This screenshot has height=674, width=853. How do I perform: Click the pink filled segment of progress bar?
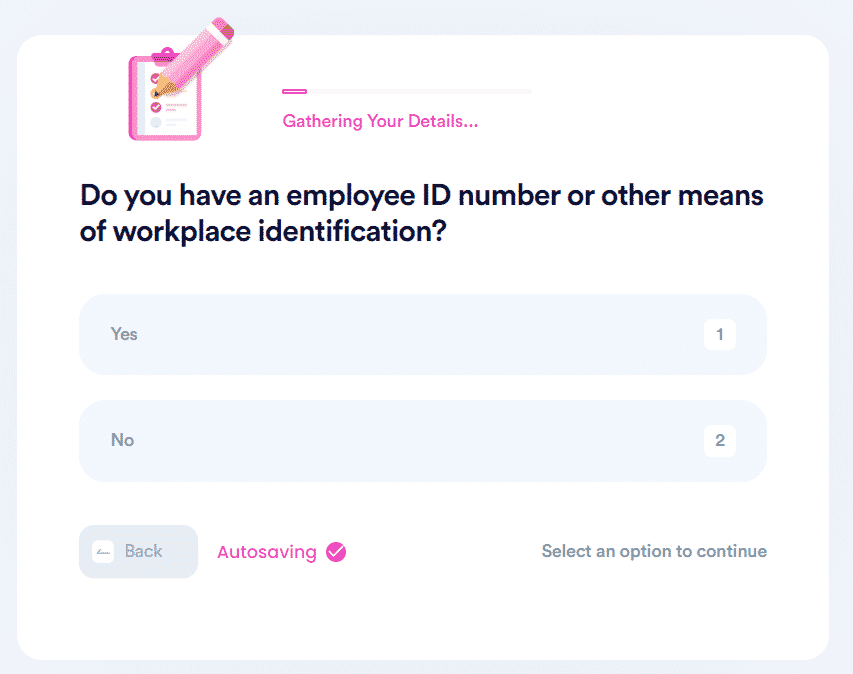click(294, 91)
